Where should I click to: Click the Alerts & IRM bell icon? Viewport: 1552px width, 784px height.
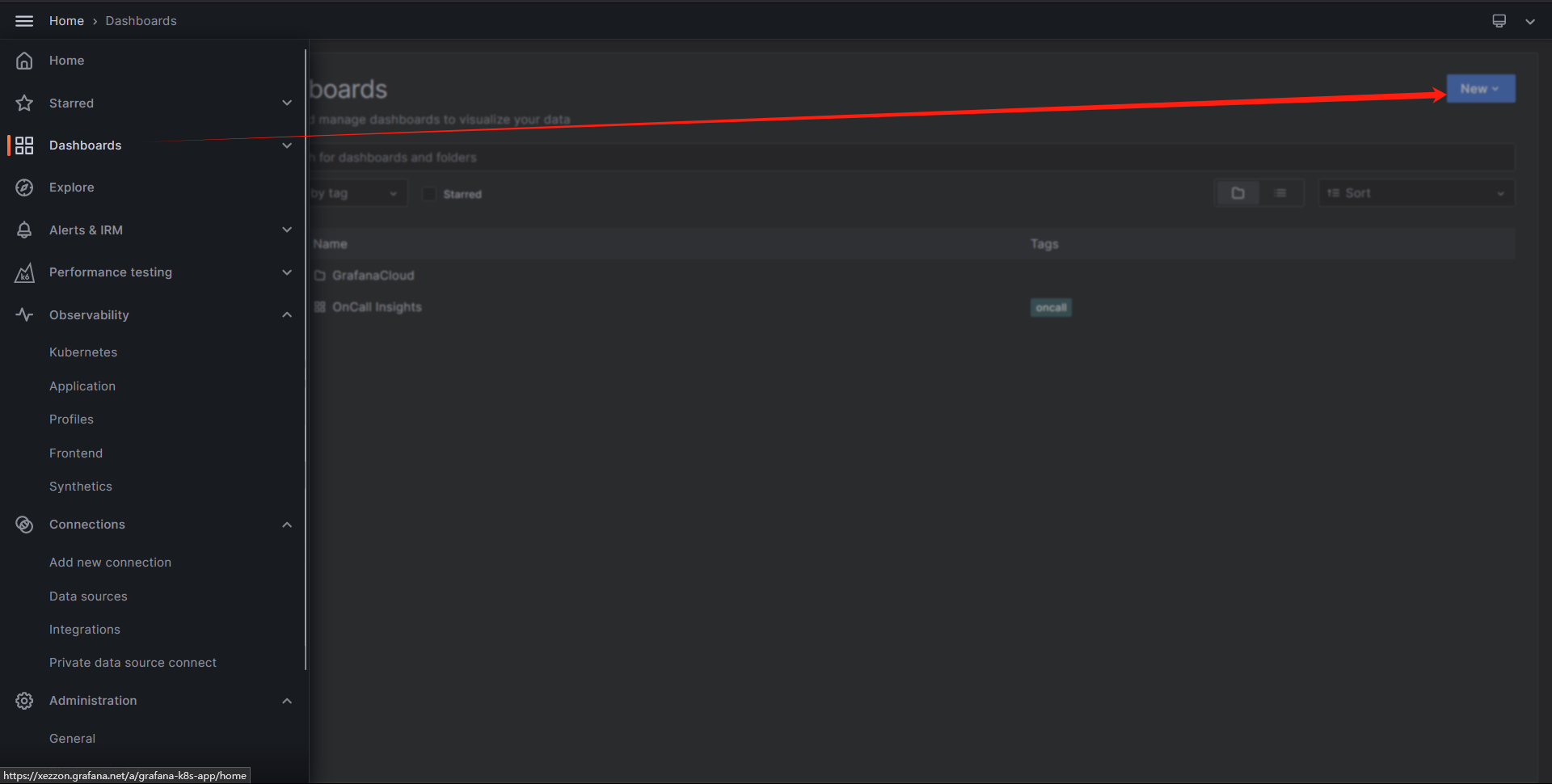[x=24, y=230]
